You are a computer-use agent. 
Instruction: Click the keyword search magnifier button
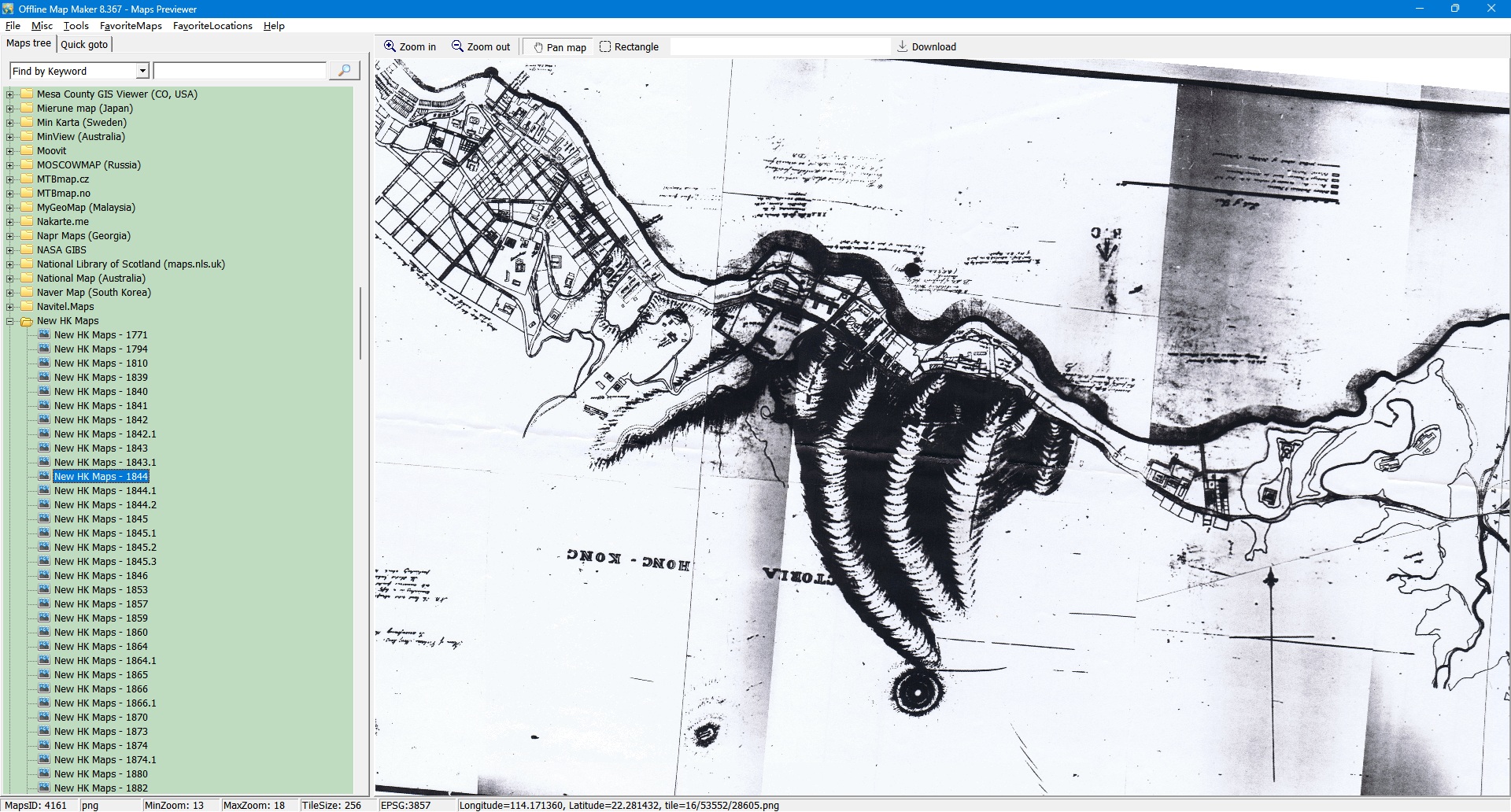344,71
